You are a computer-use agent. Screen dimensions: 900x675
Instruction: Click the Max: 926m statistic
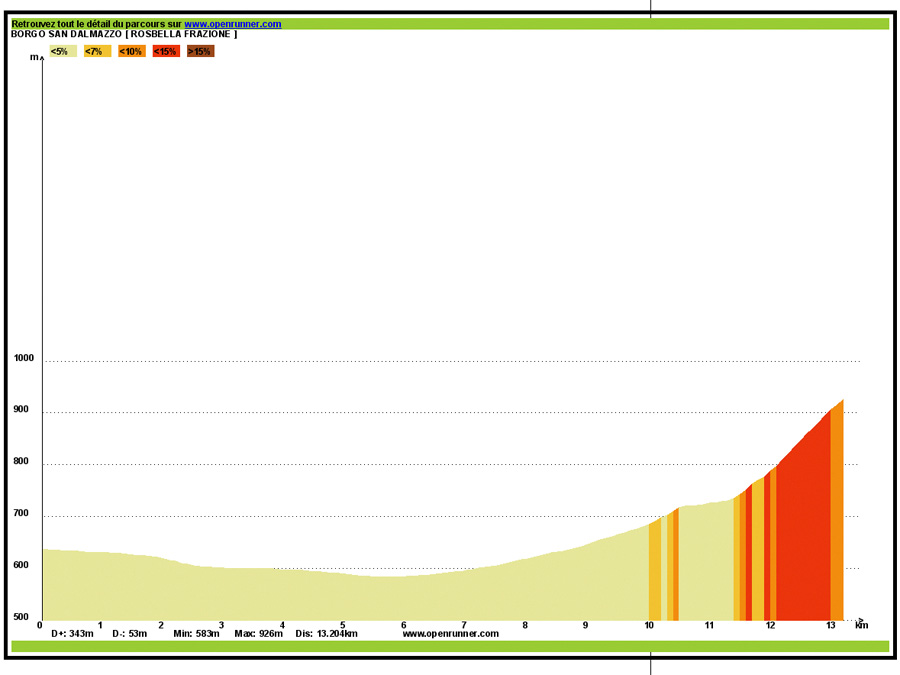[259, 634]
